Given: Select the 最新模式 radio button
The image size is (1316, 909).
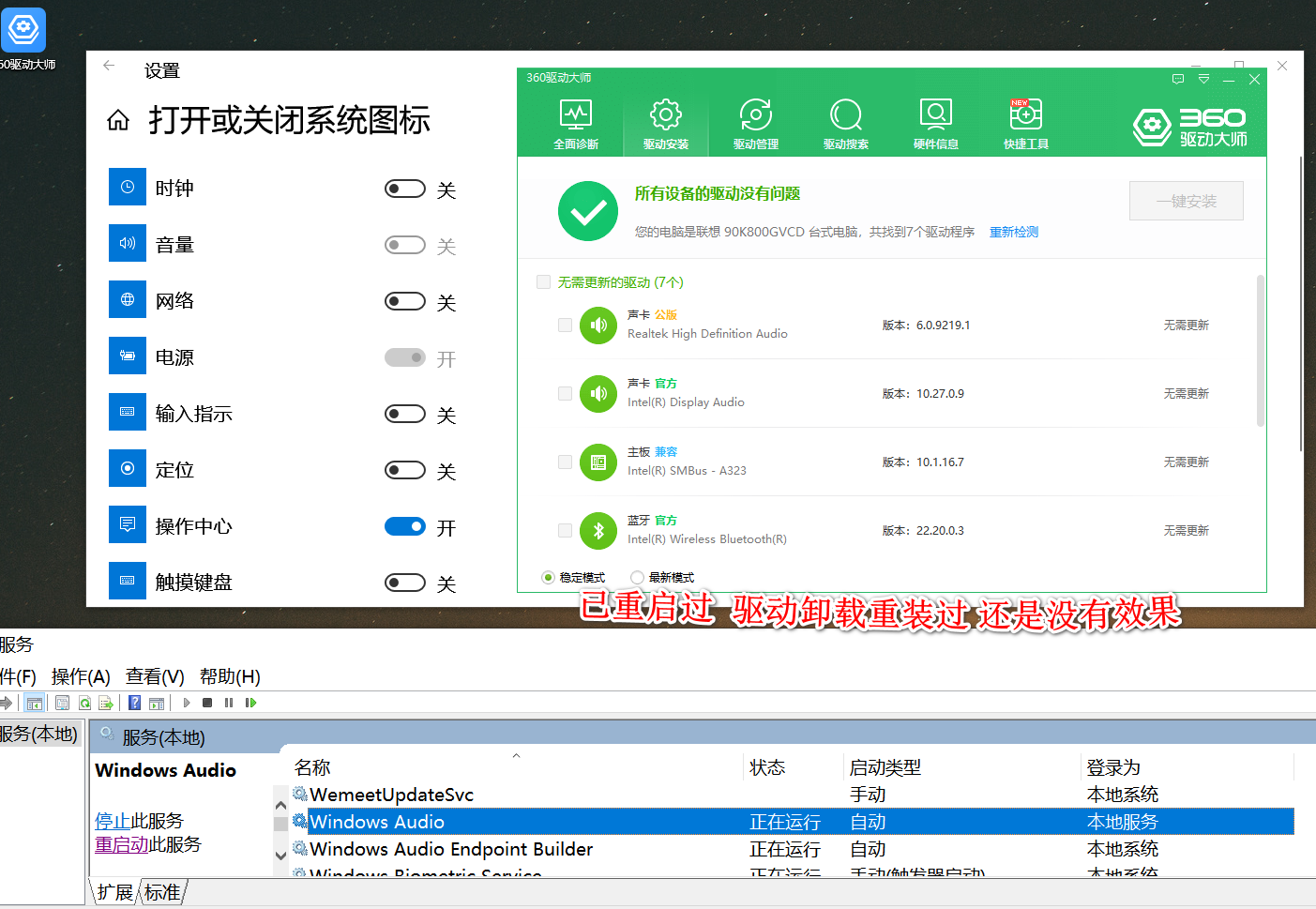Looking at the screenshot, I should 638,578.
